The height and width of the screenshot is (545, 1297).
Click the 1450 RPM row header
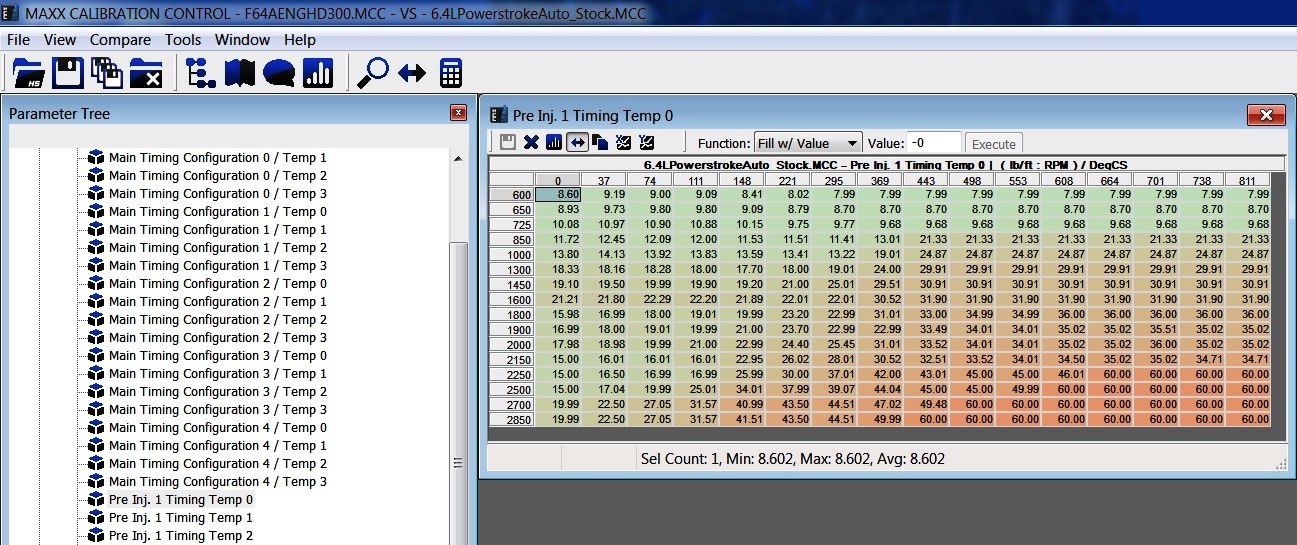coord(512,285)
